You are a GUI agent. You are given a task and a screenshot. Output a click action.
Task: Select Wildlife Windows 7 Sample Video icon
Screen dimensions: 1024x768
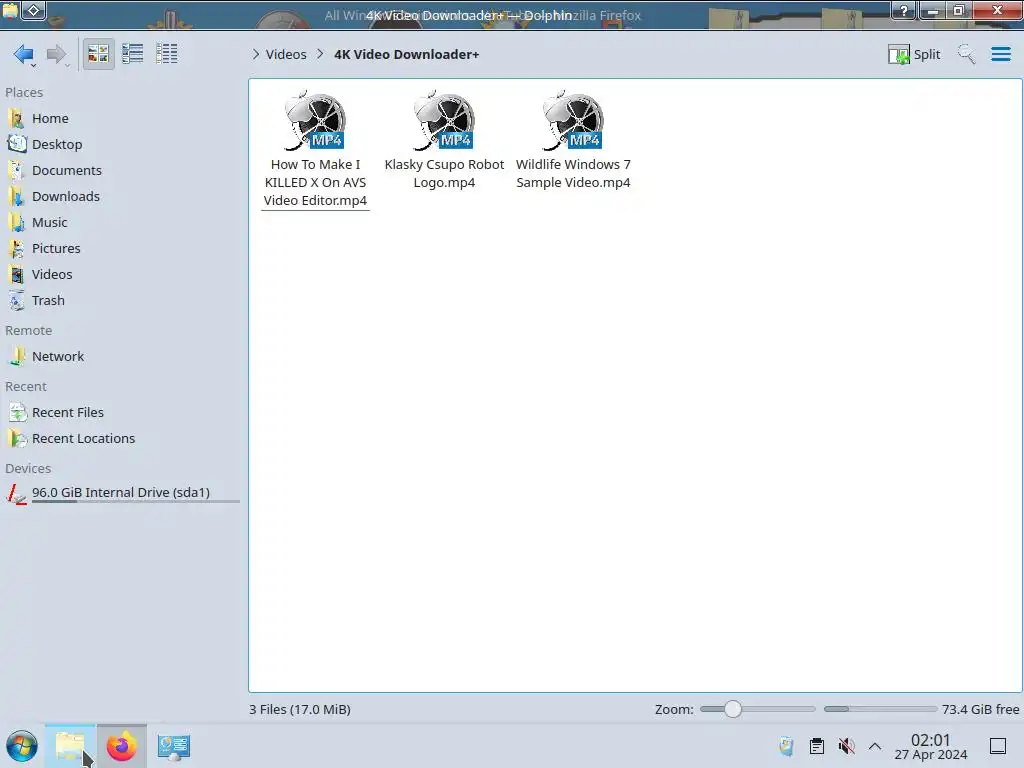573,121
